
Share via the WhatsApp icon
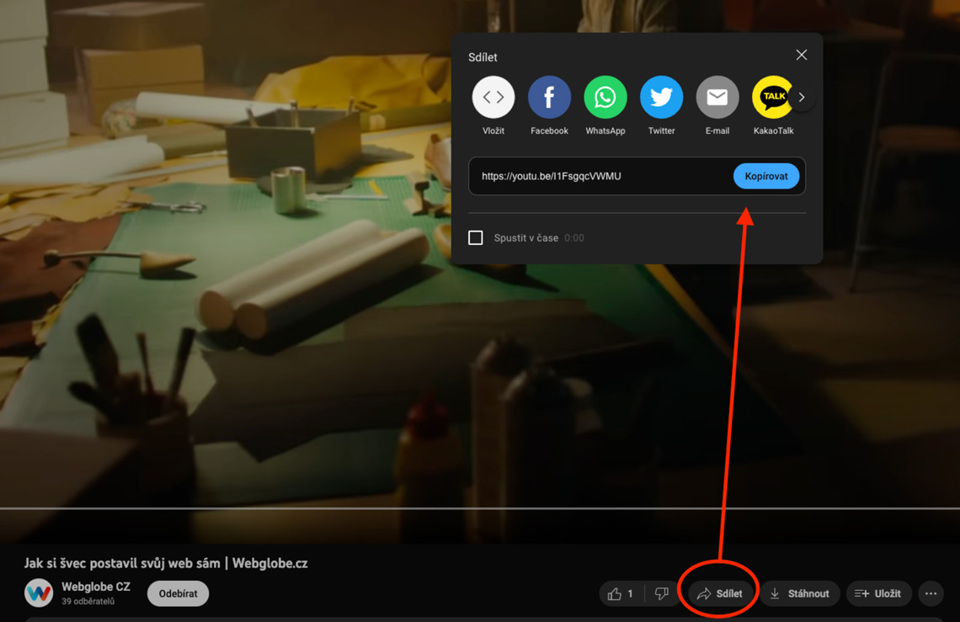click(x=605, y=97)
